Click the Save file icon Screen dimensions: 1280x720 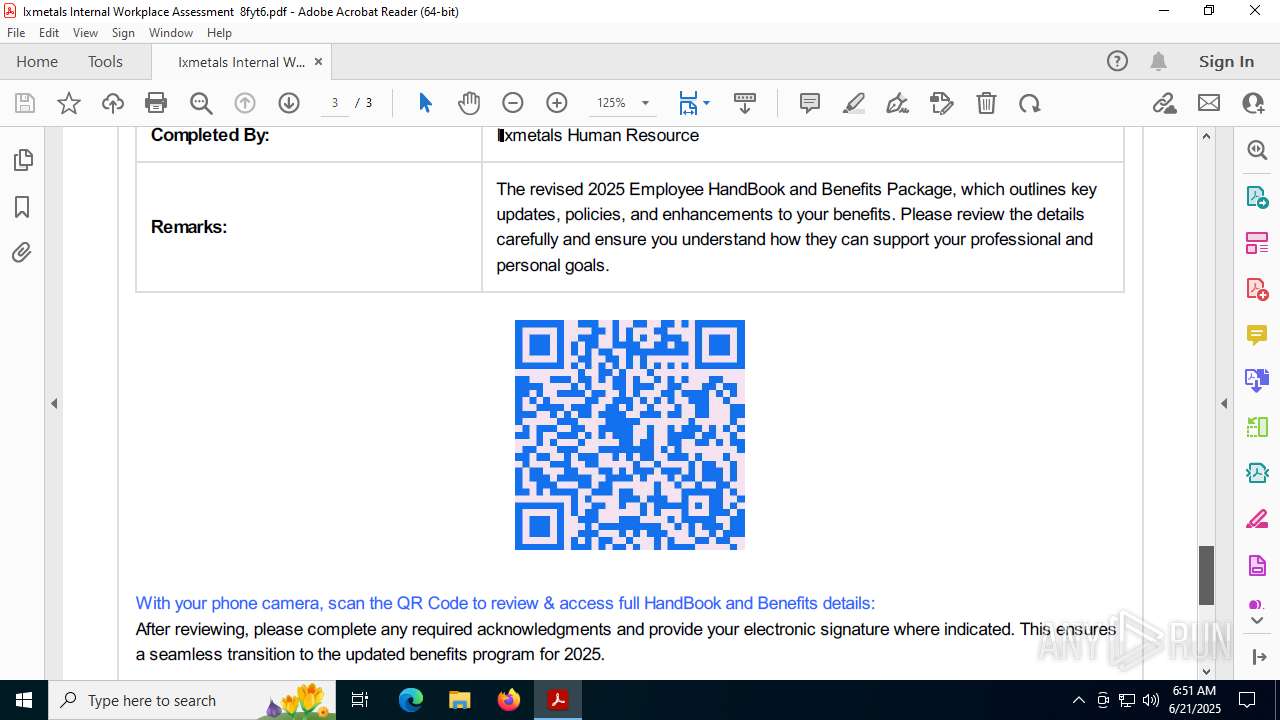coord(25,103)
